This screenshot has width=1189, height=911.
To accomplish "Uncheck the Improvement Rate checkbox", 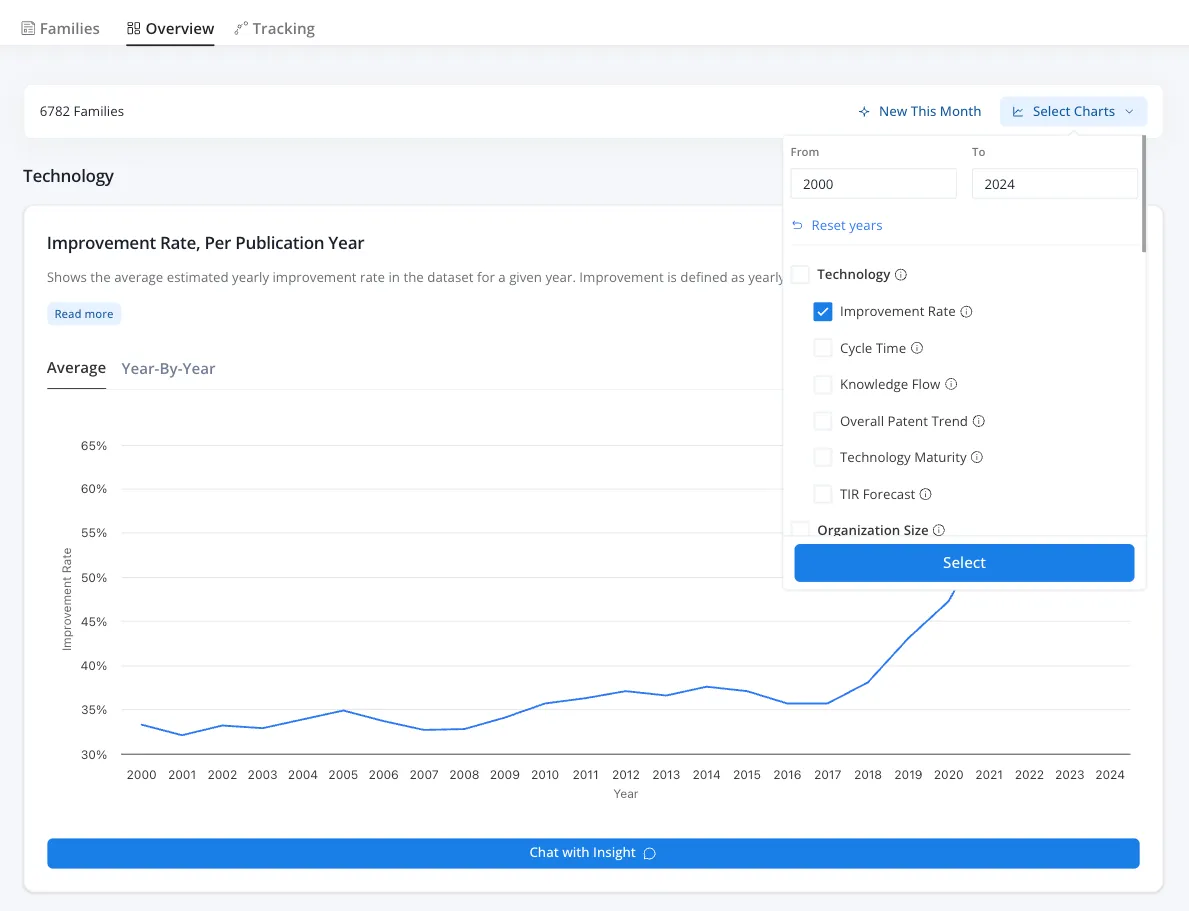I will (823, 312).
